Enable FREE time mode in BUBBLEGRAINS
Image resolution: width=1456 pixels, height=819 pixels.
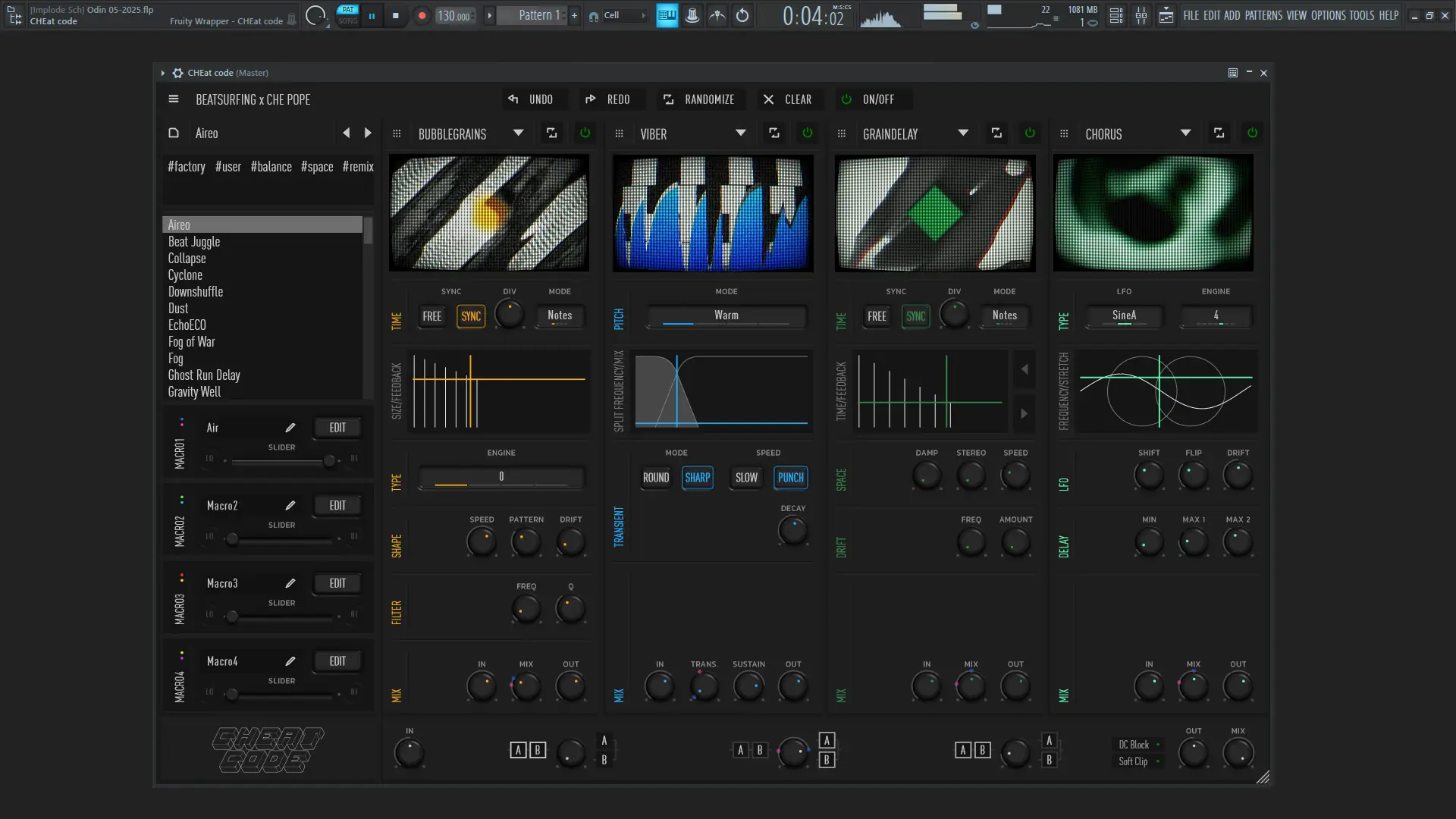(x=432, y=316)
